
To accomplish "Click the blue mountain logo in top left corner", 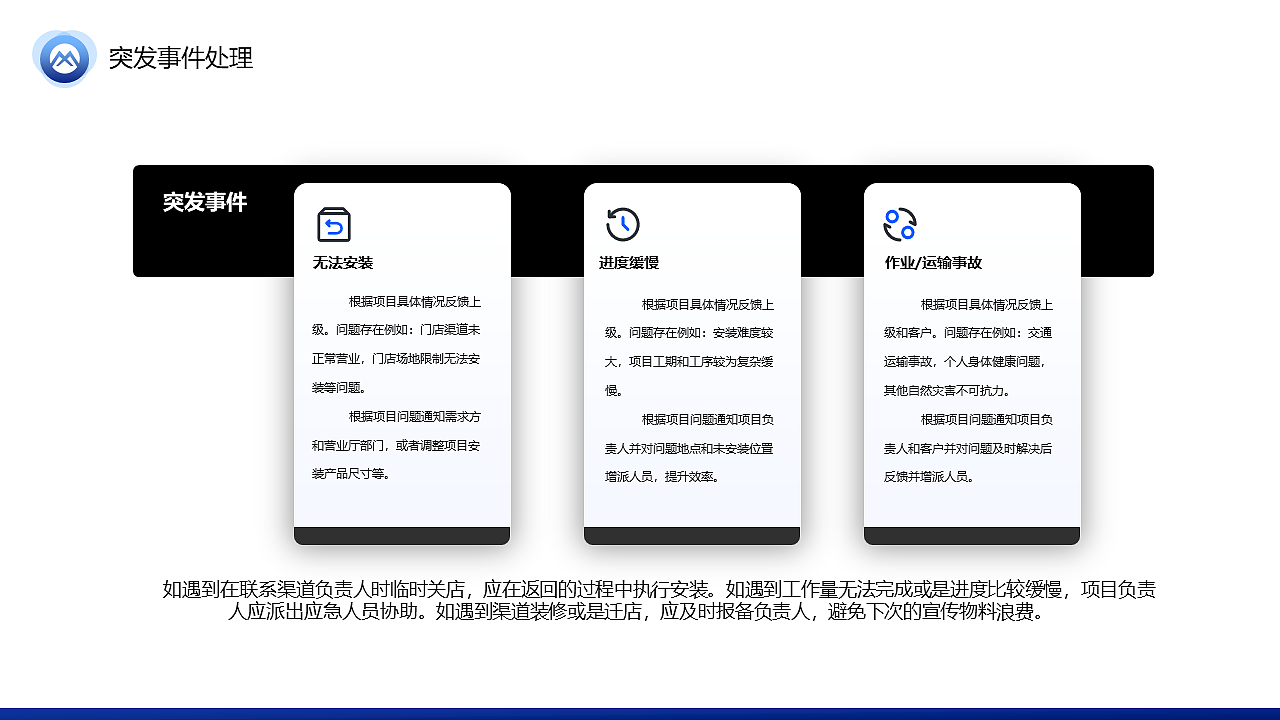I will click(x=64, y=57).
